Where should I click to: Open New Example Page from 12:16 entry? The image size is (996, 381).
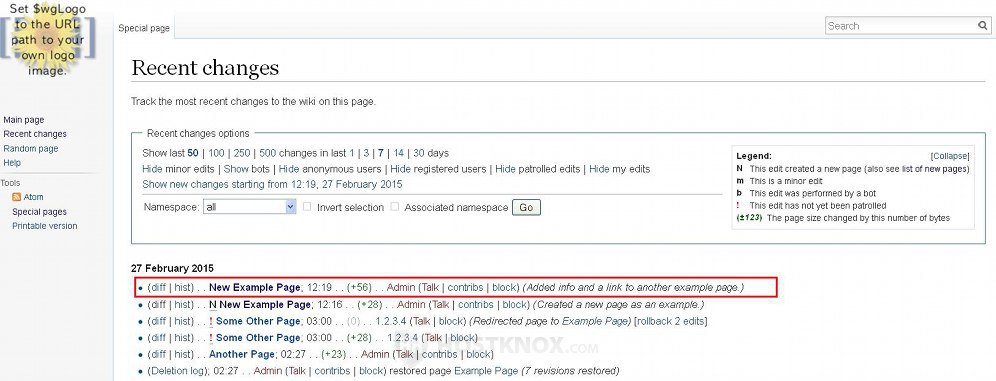tap(265, 305)
